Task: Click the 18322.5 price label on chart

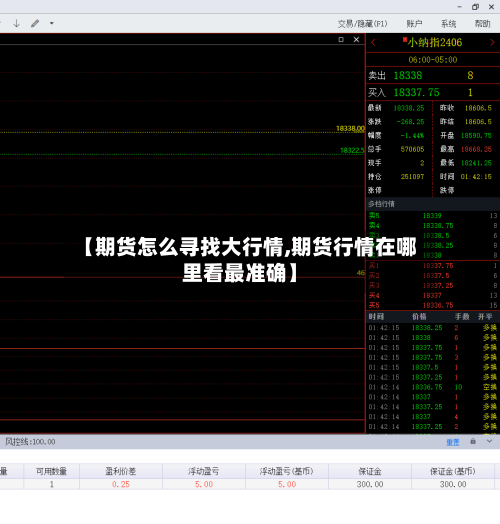Action: (352, 150)
